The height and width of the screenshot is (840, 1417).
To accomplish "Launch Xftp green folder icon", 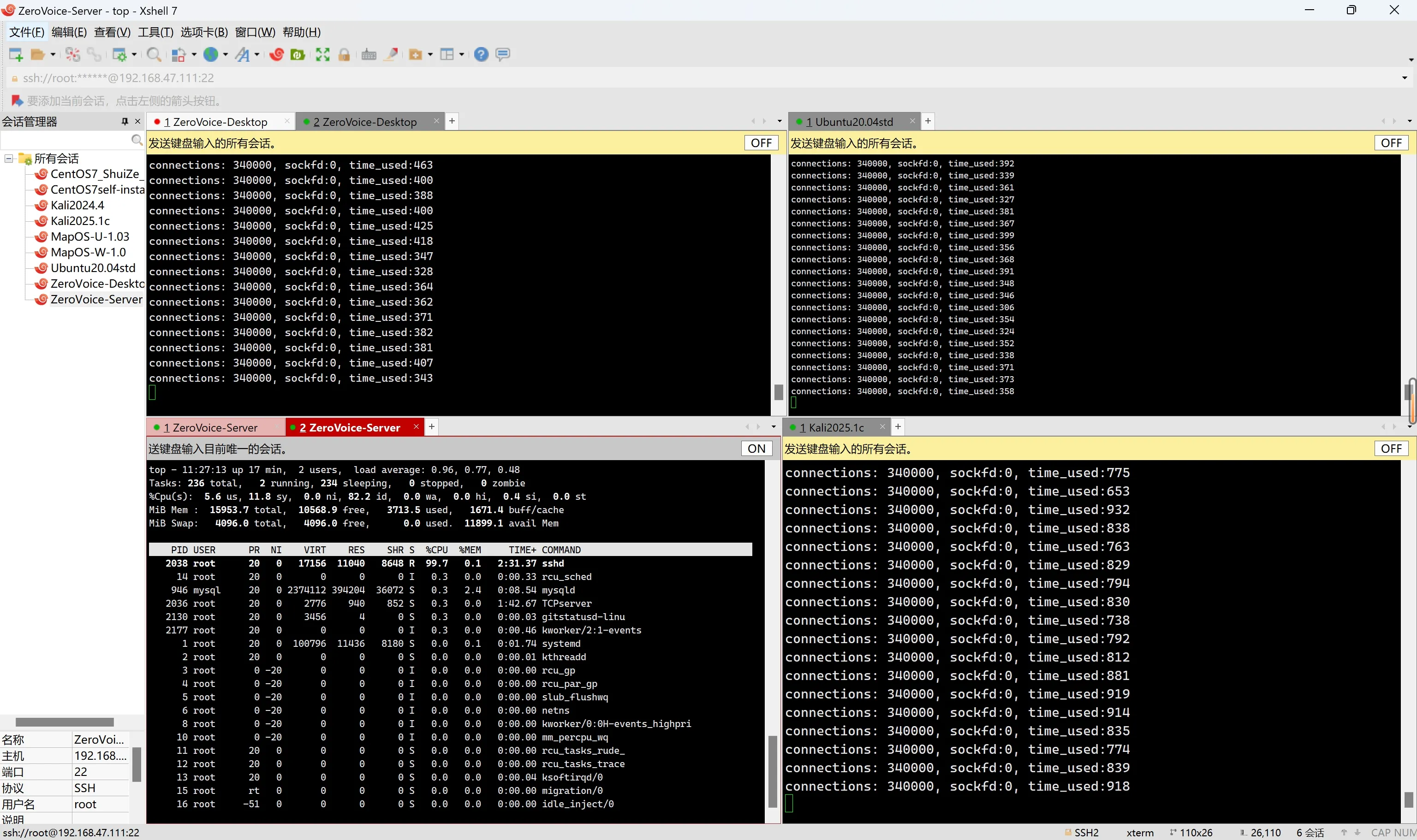I will (298, 54).
